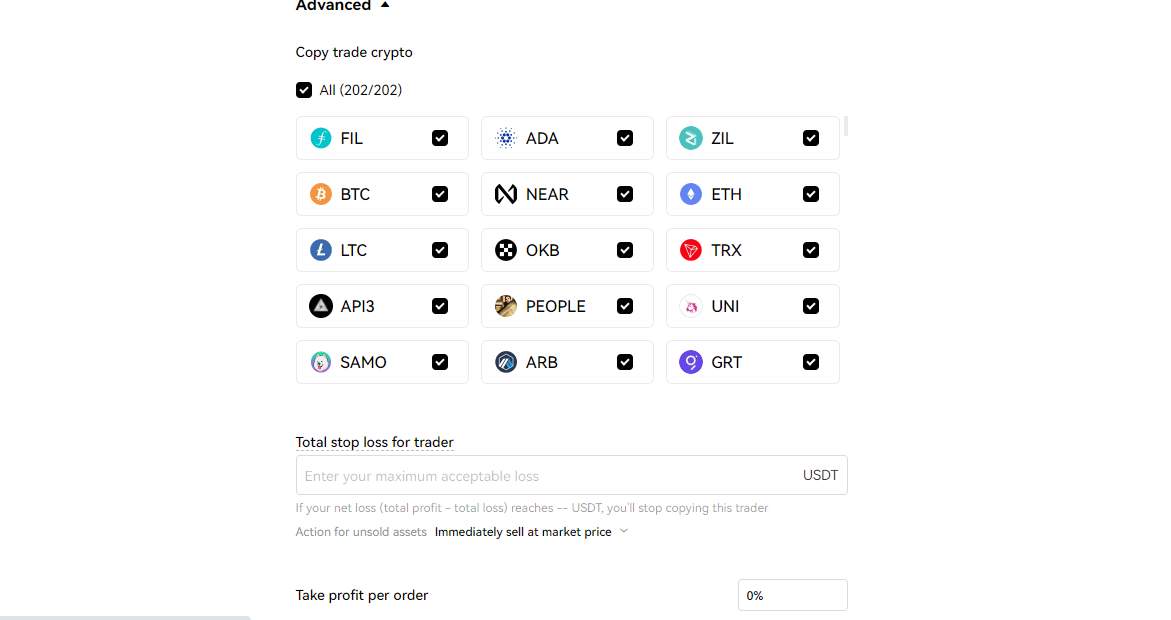Screen dimensions: 1171x620
Task: Deselect the UNI checkbox
Action: pos(810,306)
